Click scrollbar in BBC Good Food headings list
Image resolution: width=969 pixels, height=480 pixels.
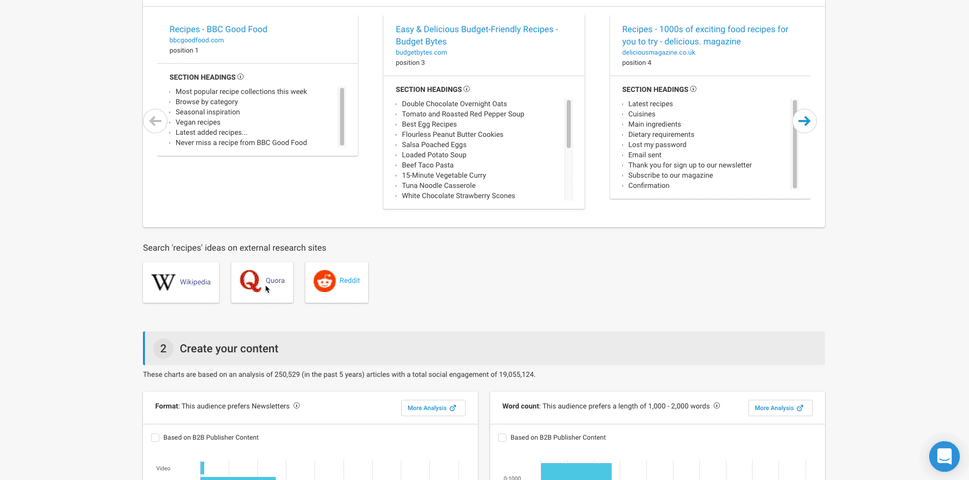pyautogui.click(x=342, y=116)
